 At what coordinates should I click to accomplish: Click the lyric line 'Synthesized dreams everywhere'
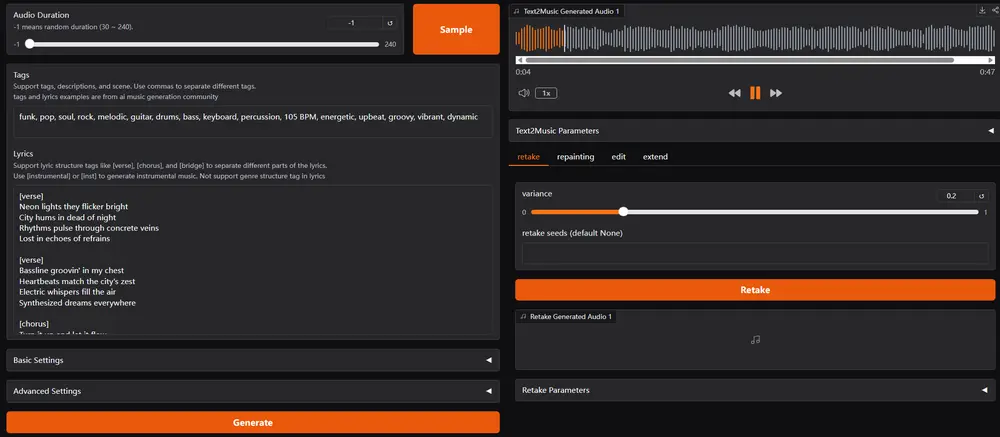pyautogui.click(x=77, y=302)
